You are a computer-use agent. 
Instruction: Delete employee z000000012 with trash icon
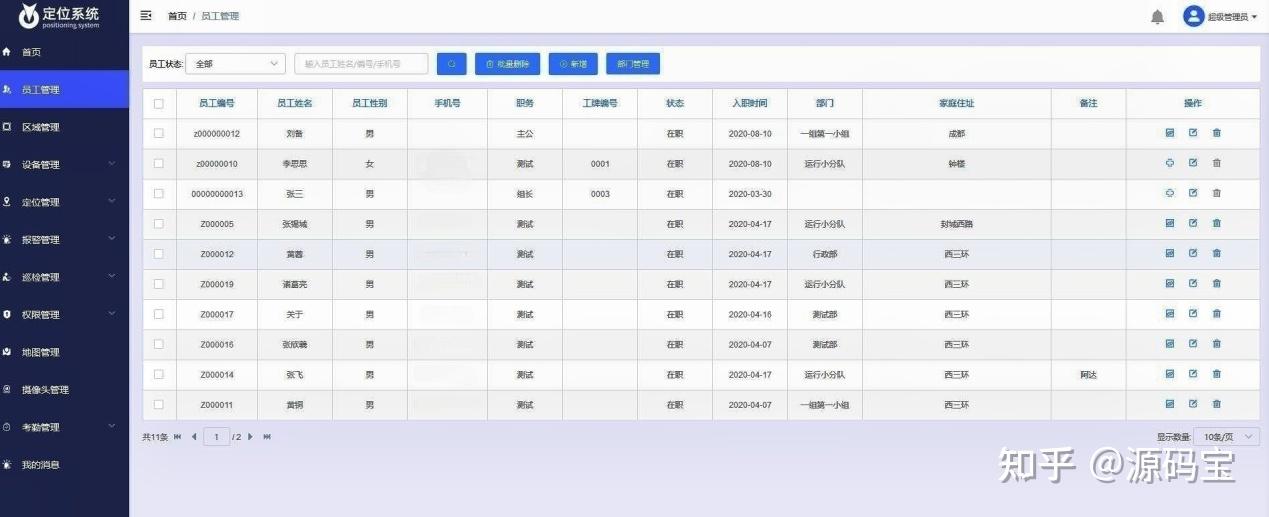(1216, 133)
